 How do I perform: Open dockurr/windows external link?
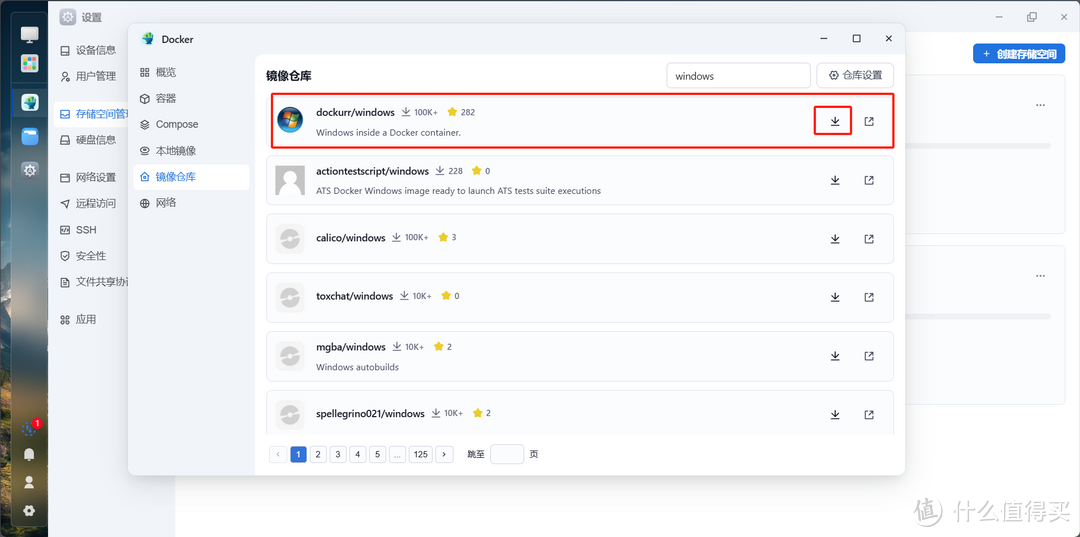(869, 121)
